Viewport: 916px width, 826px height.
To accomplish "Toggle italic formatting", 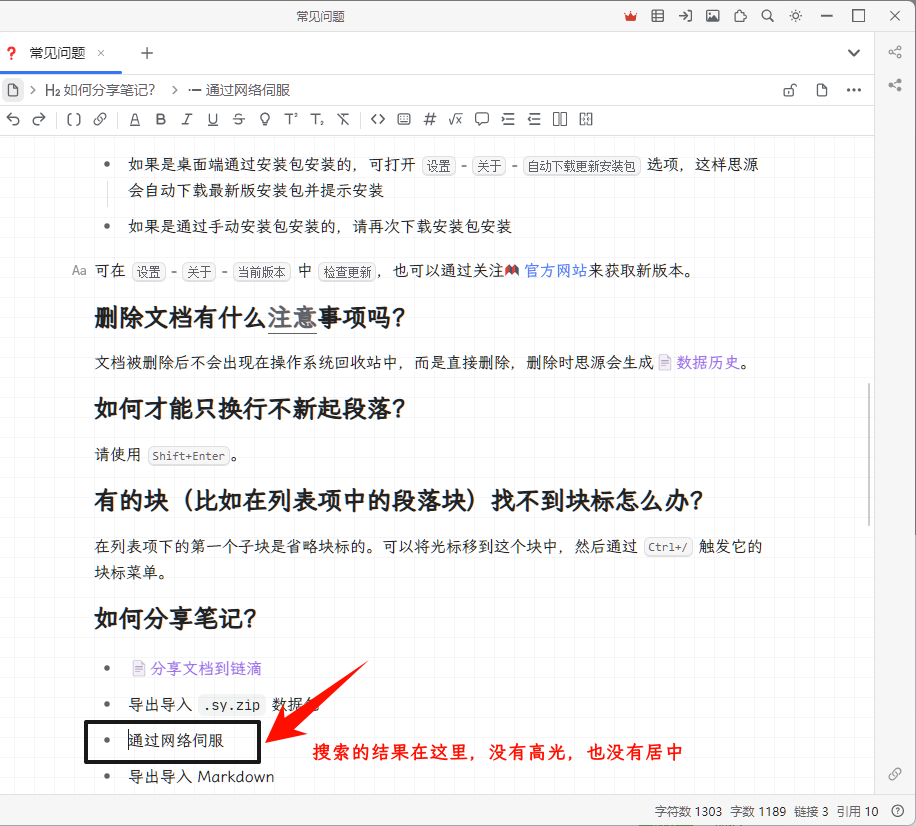I will pyautogui.click(x=187, y=120).
